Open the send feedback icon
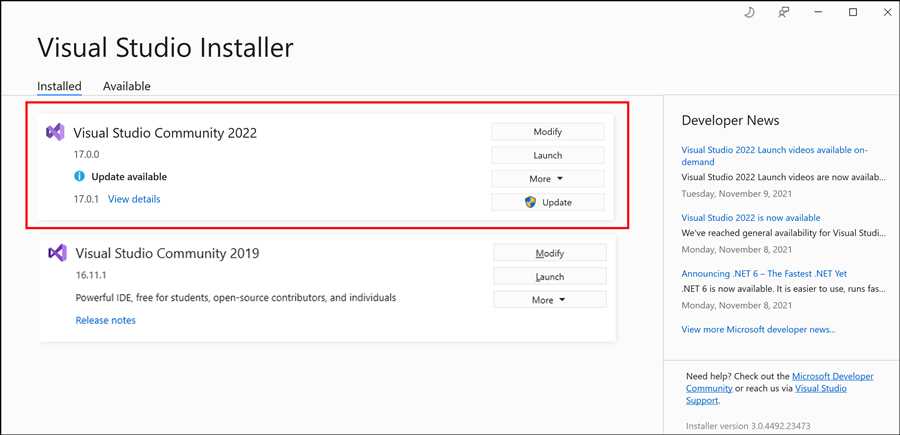Viewport: 900px width, 435px height. coord(783,13)
